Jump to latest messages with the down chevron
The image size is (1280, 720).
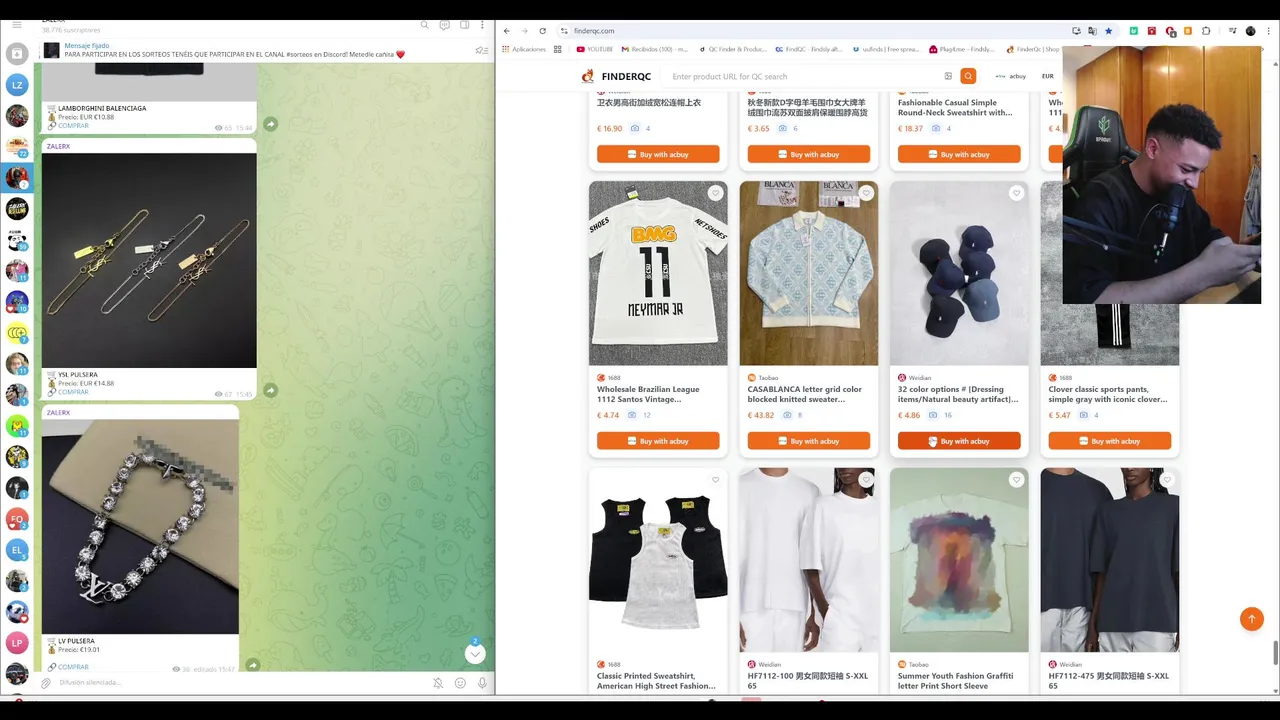click(x=475, y=654)
